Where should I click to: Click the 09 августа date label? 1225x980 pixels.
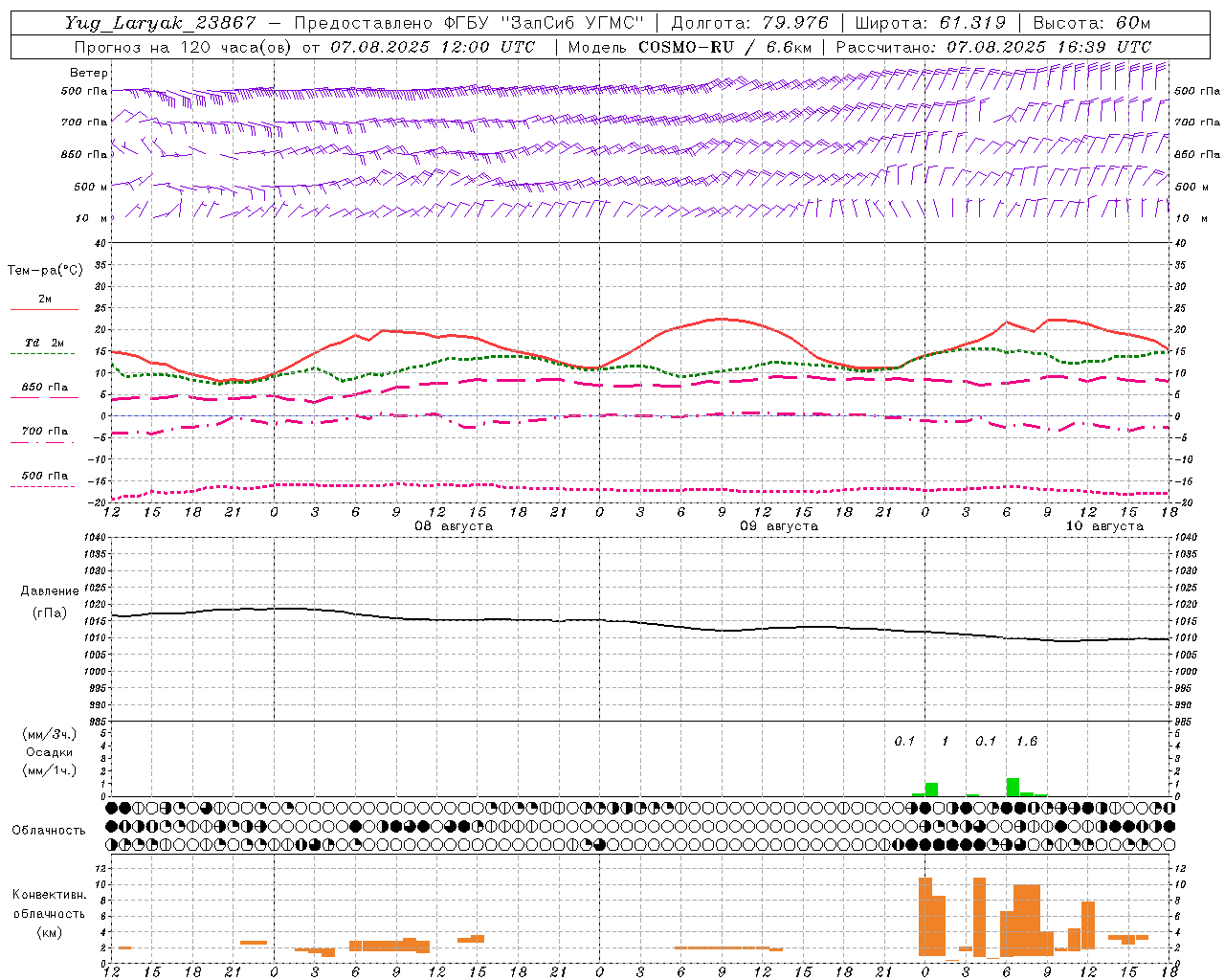pyautogui.click(x=779, y=526)
